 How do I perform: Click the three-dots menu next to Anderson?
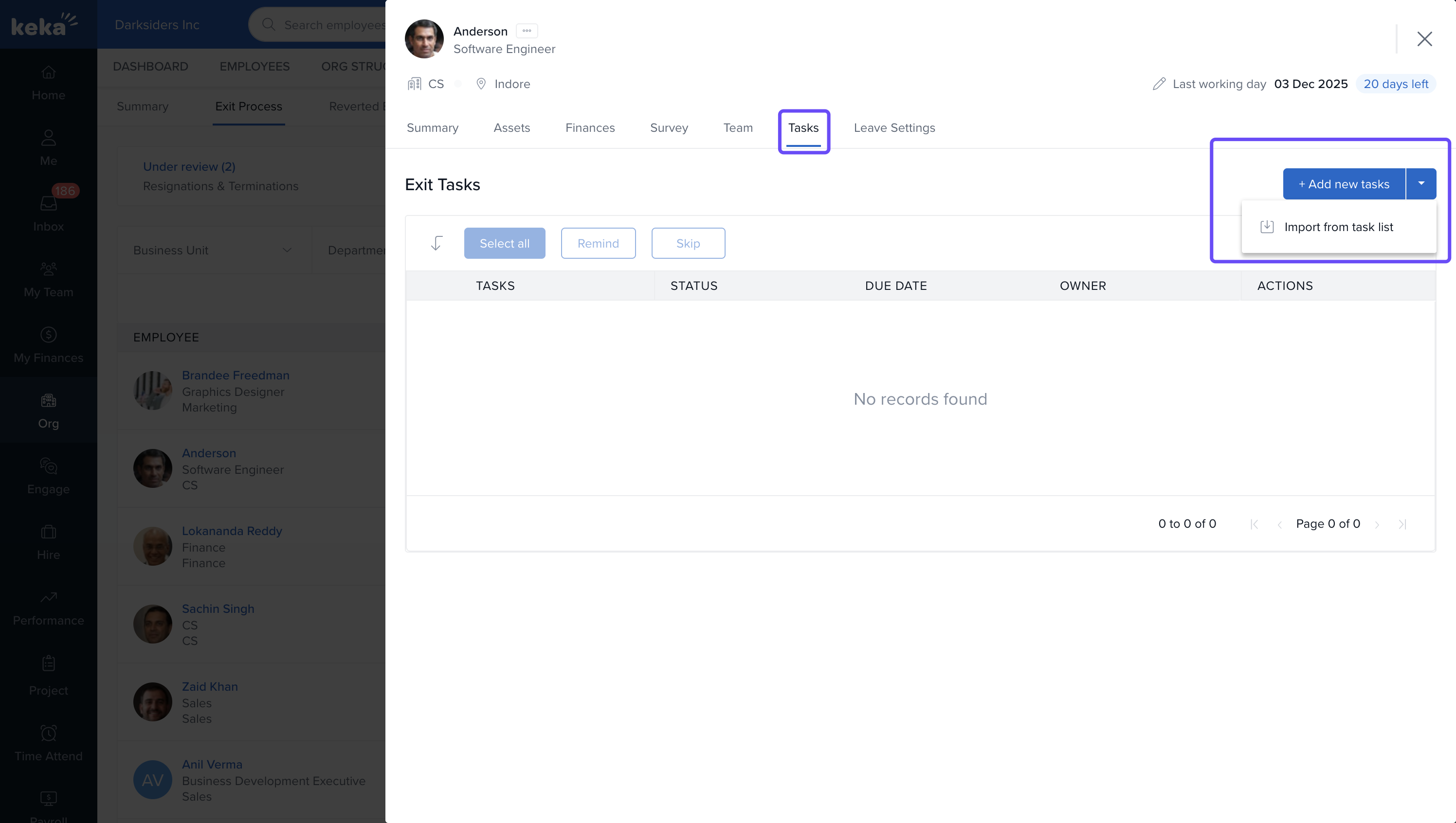click(x=527, y=31)
